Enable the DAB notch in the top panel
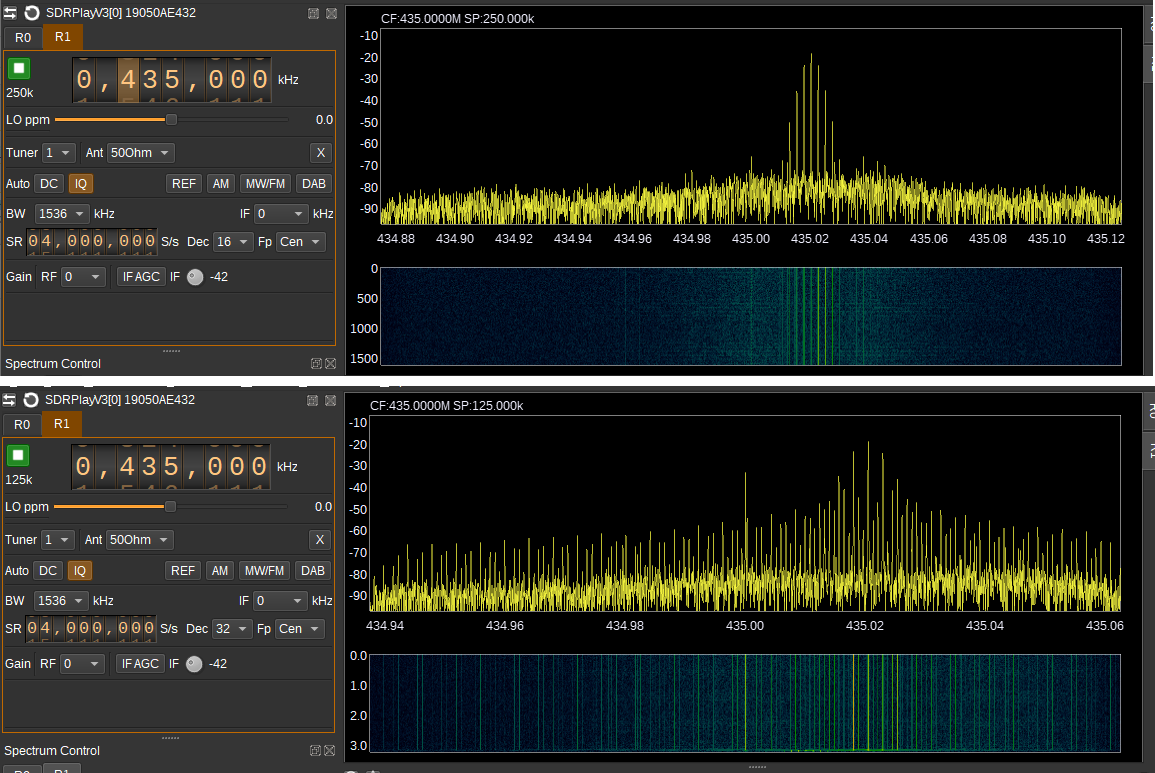Viewport: 1155px width, 773px height. point(314,183)
